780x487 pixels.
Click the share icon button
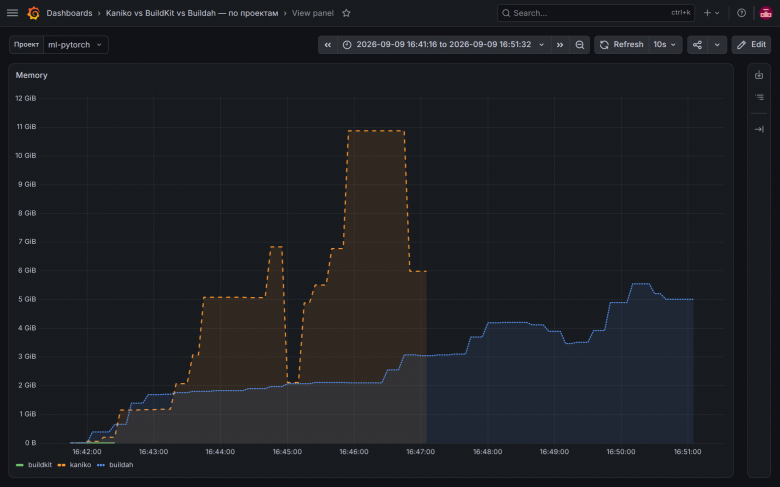697,45
